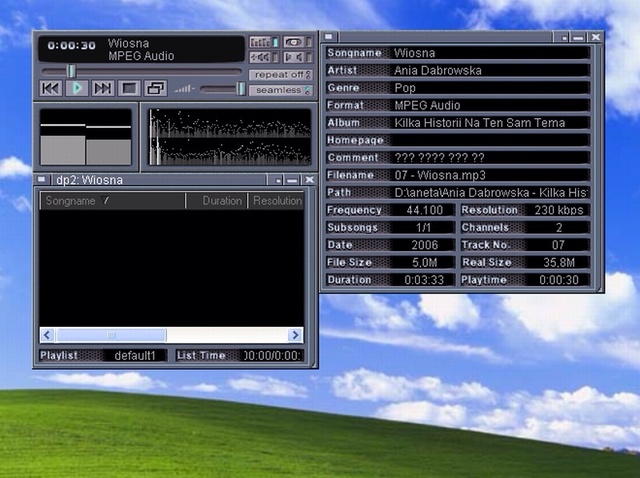Click the volume slider handle
640x478 pixels.
[241, 89]
